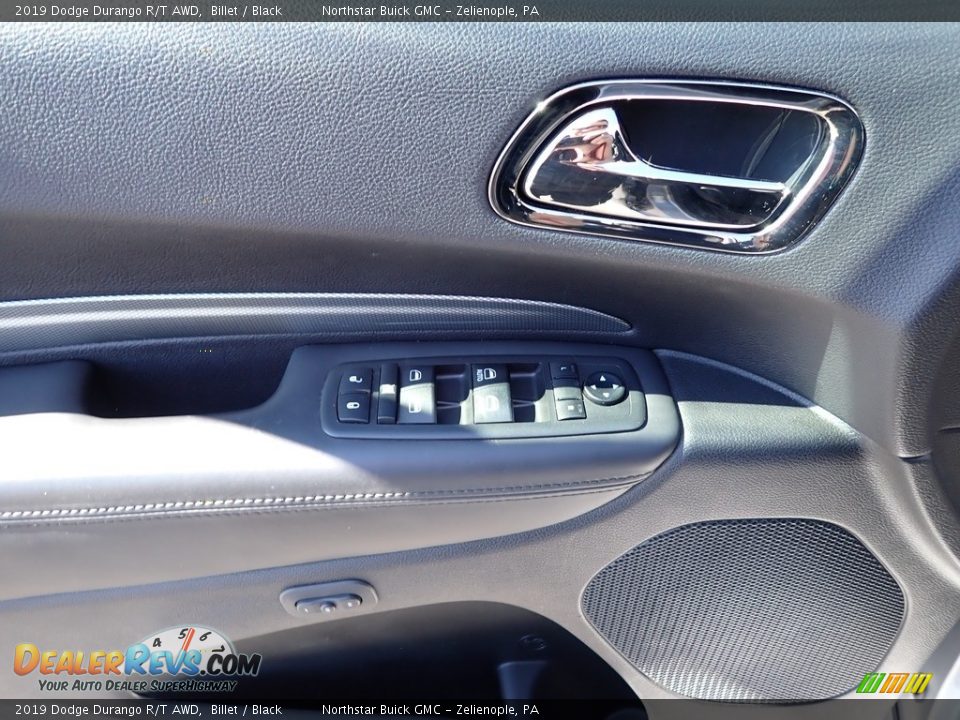Click the top caption "2019 Dodge Durango R/T AWD"

pyautogui.click(x=107, y=10)
